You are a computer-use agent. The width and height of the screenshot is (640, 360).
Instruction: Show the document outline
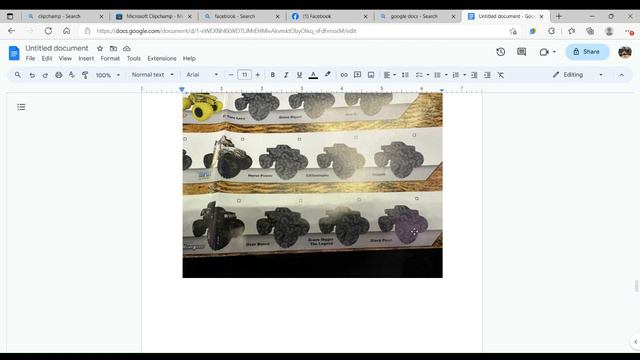(21, 107)
